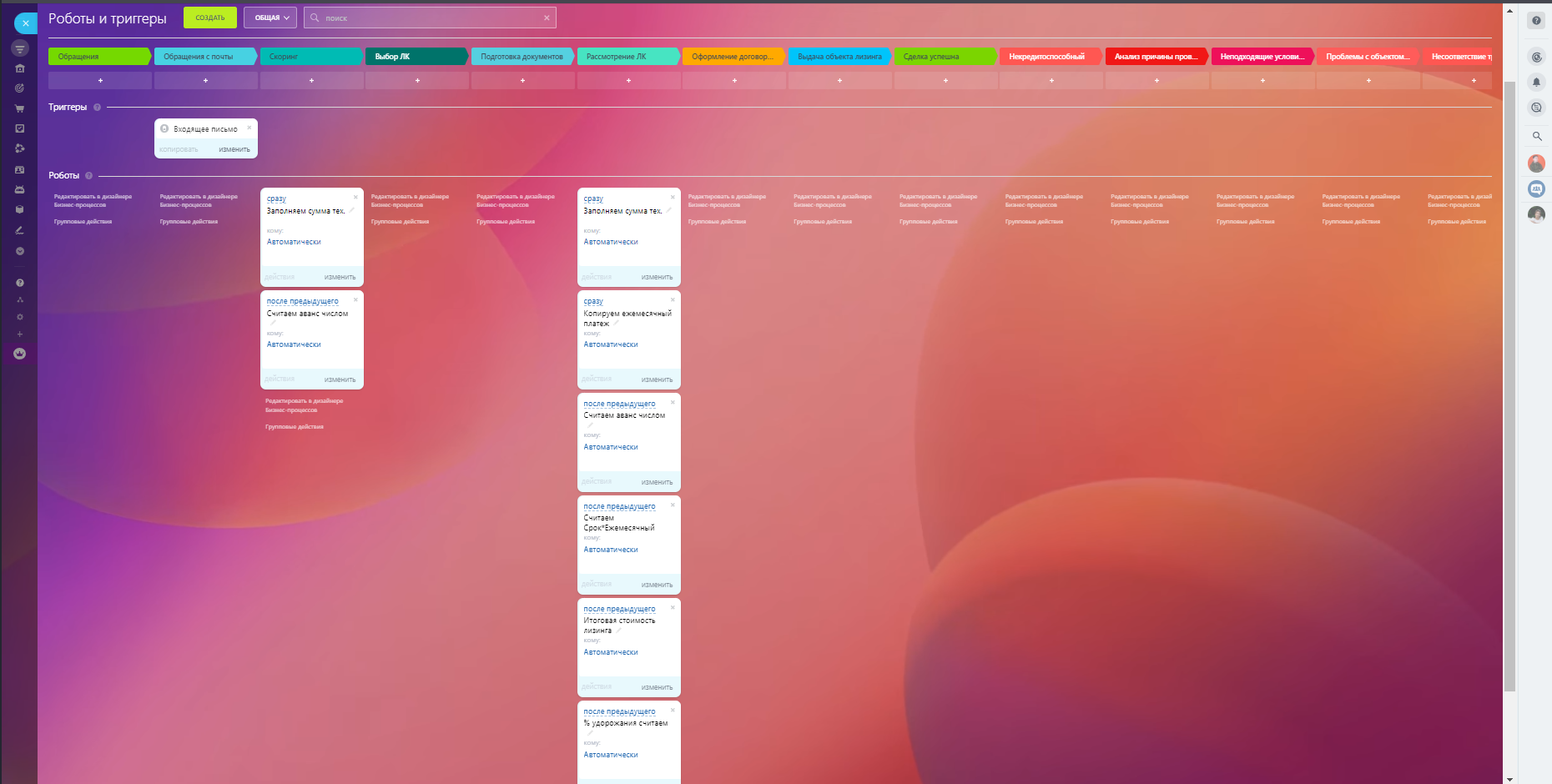Open the building icon in left sidebar
Image resolution: width=1552 pixels, height=784 pixels.
pyautogui.click(x=20, y=68)
